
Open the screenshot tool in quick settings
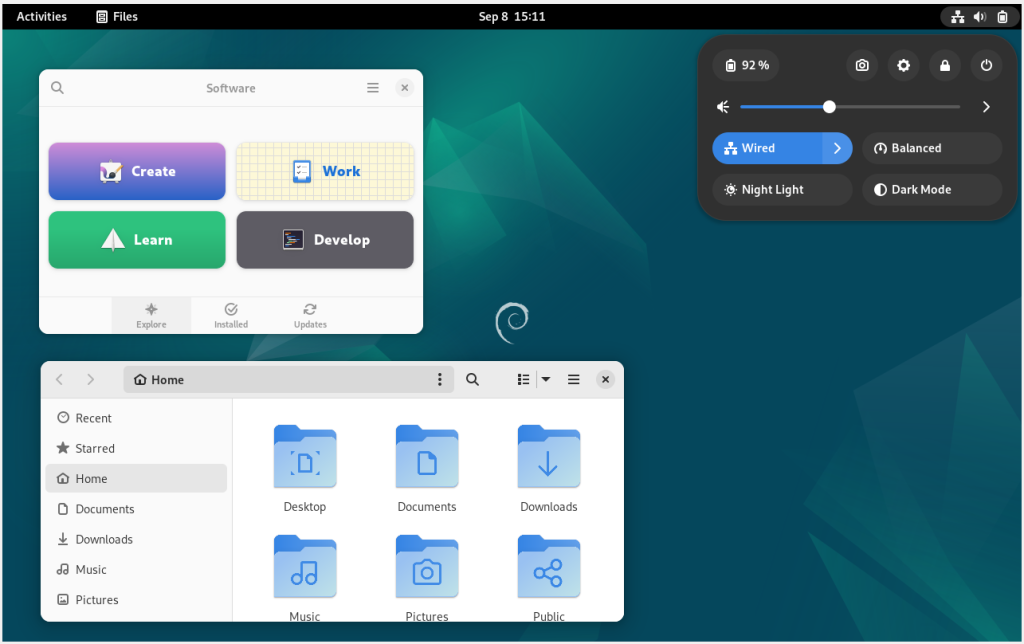[x=861, y=65]
